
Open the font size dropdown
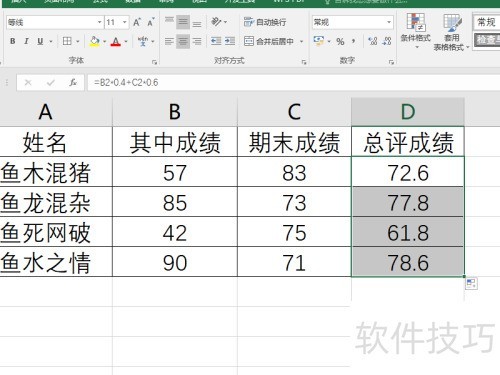coord(124,22)
